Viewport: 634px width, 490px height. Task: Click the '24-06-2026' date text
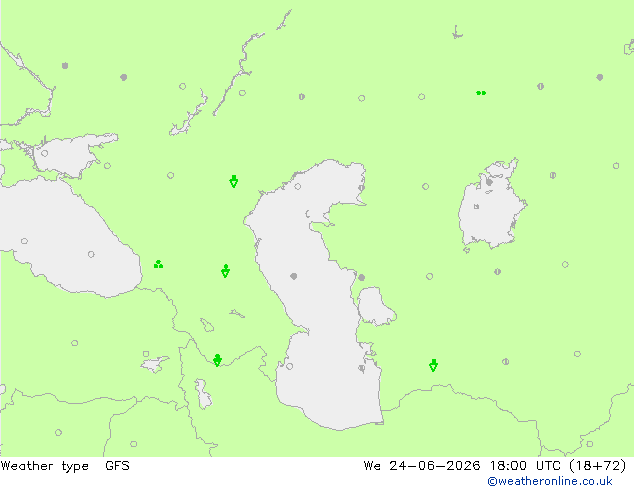[435, 466]
